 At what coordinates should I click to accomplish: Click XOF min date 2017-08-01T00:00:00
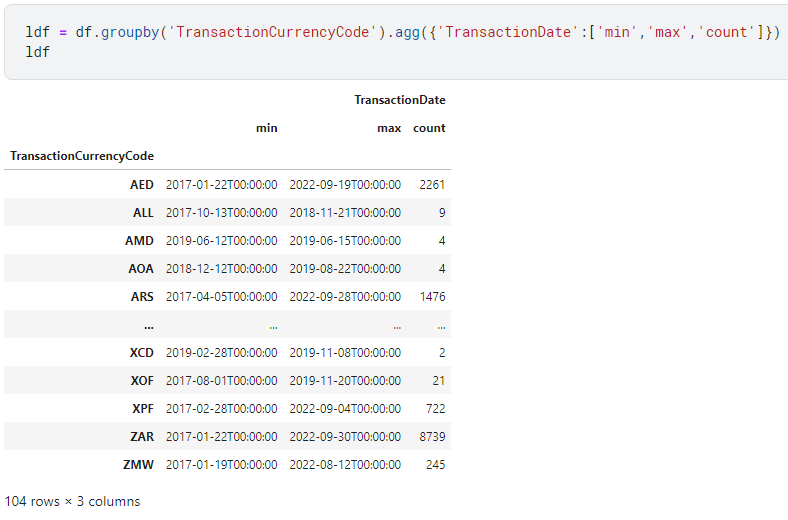[222, 381]
